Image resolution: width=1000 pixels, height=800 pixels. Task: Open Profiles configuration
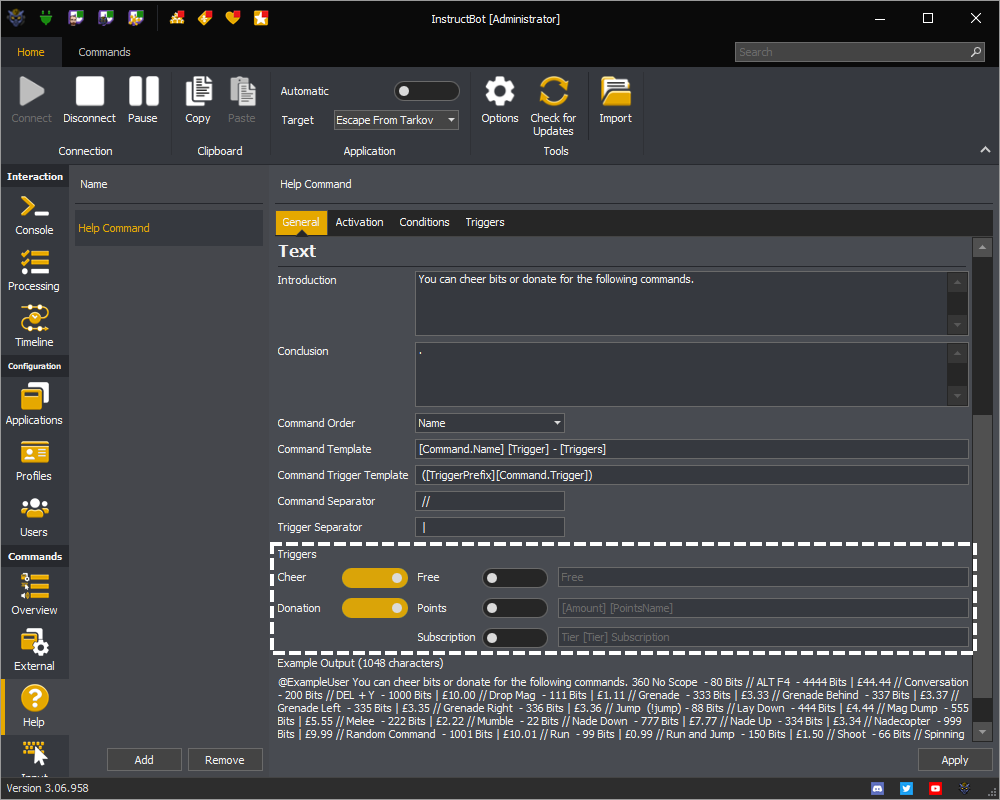pos(34,461)
